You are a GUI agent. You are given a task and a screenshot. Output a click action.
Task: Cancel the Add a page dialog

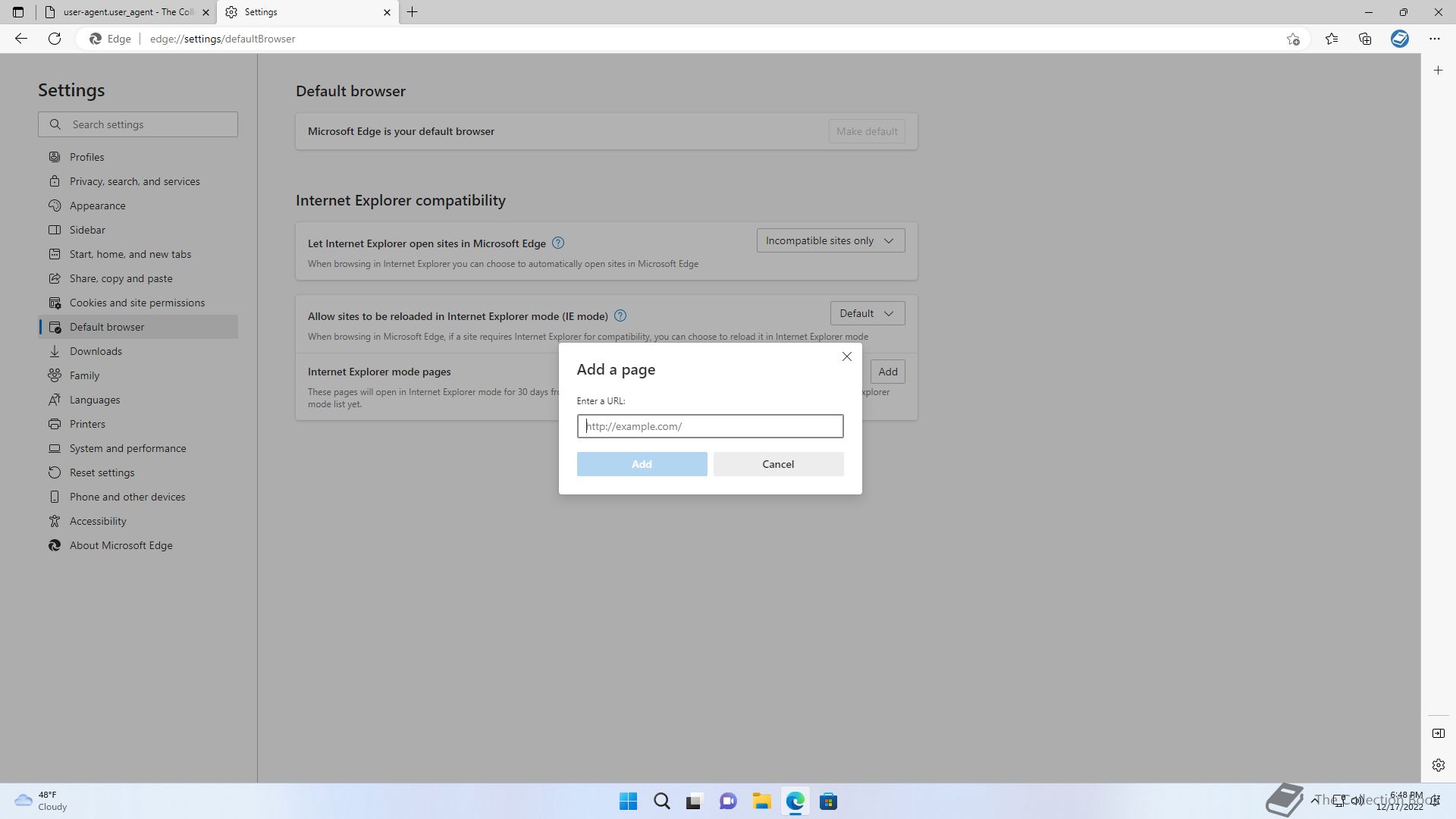(x=778, y=464)
